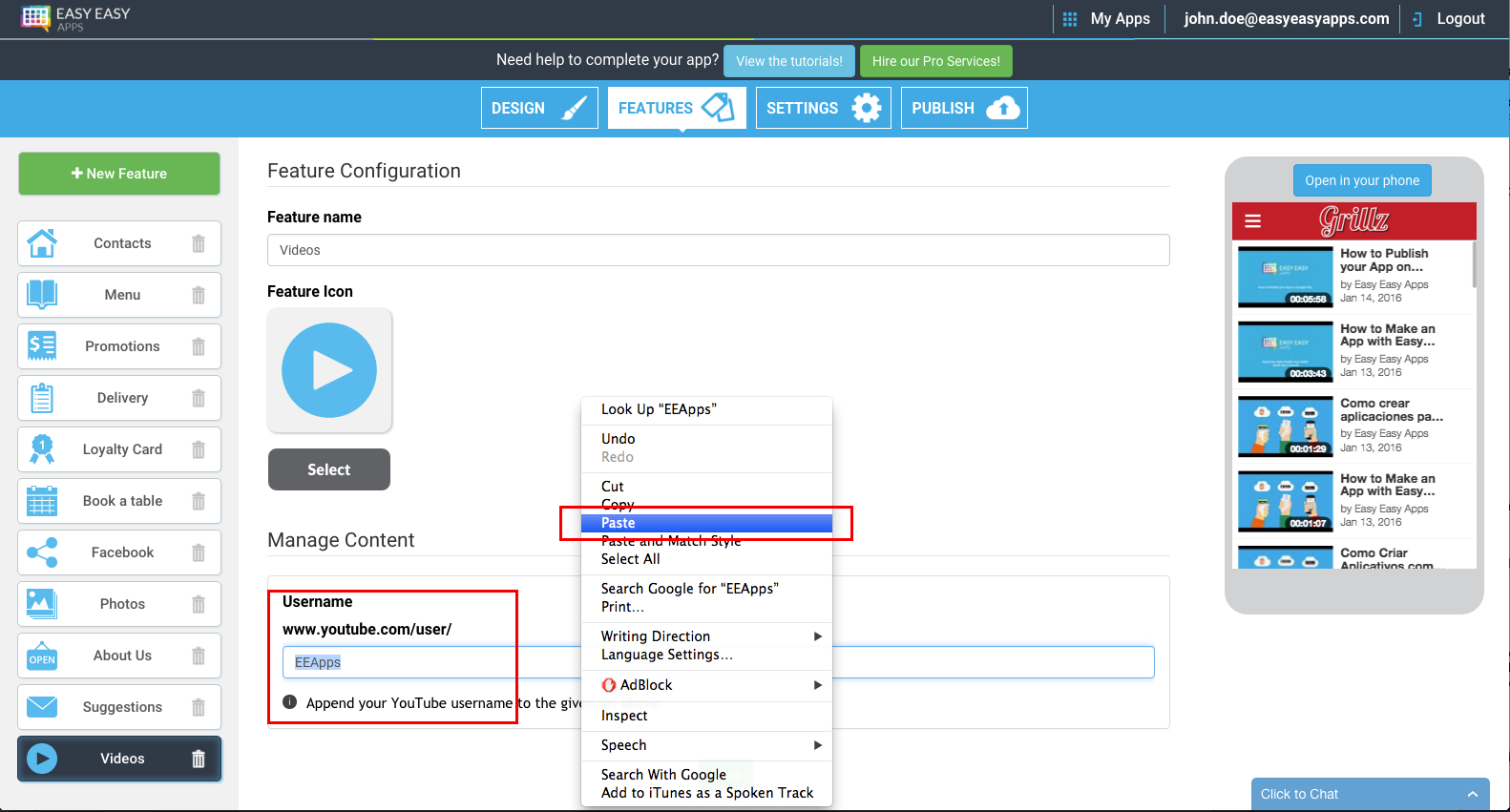Click Hire our Pro Services! button
1510x812 pixels.
coord(936,61)
